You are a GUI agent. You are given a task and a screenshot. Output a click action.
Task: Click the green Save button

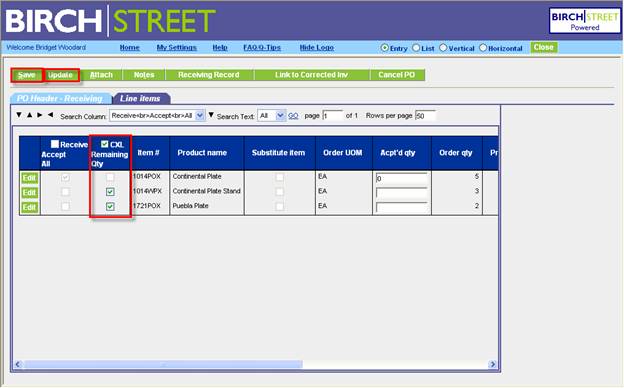(x=27, y=75)
